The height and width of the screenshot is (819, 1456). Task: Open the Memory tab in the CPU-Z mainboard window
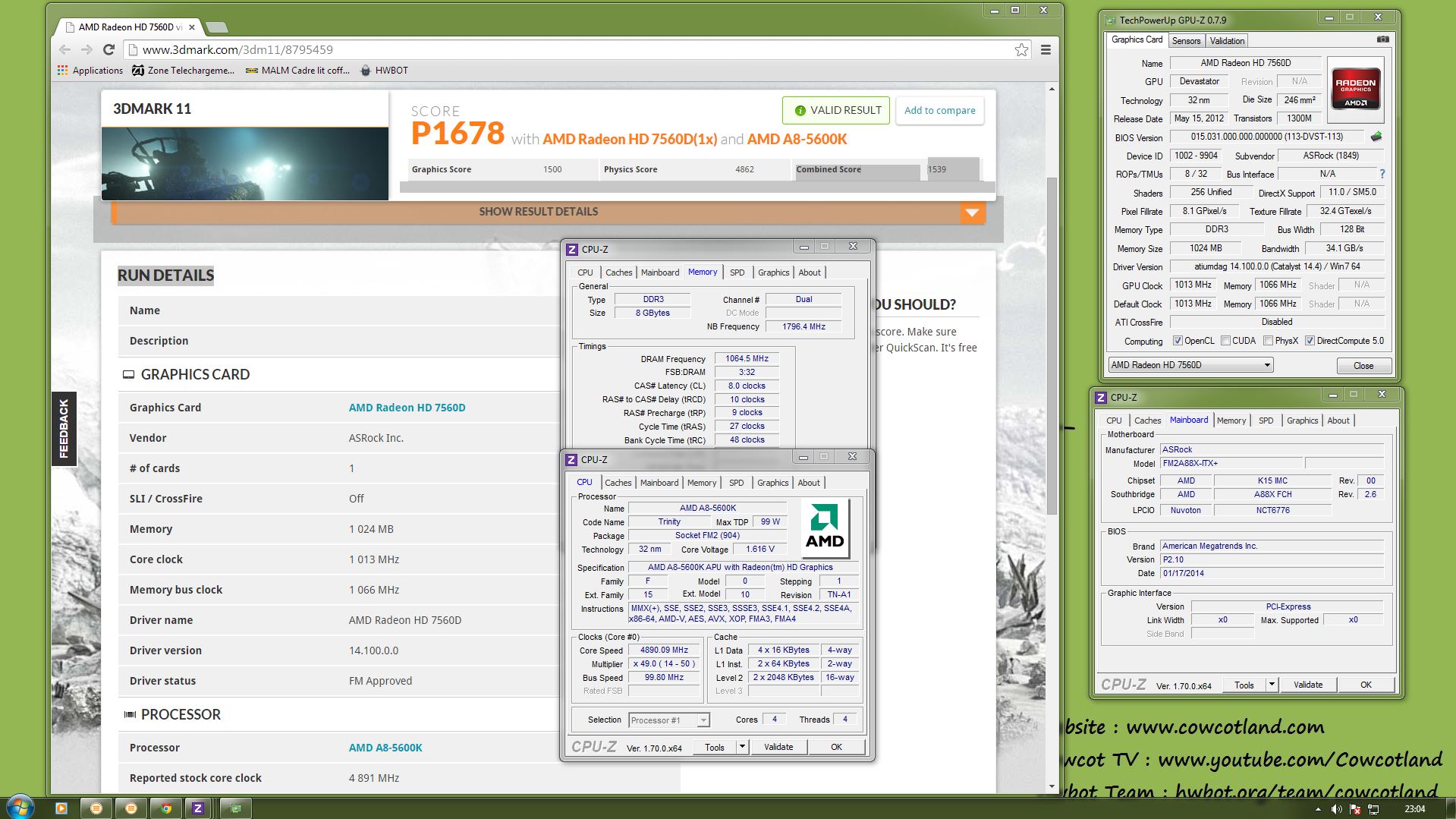tap(1231, 421)
